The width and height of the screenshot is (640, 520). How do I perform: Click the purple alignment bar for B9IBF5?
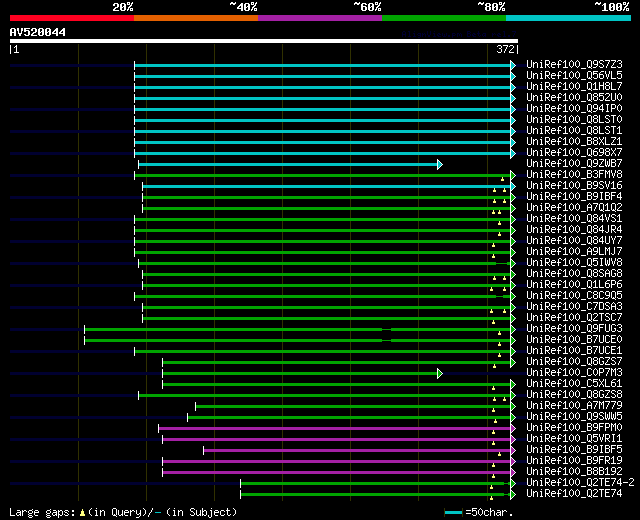click(x=357, y=450)
